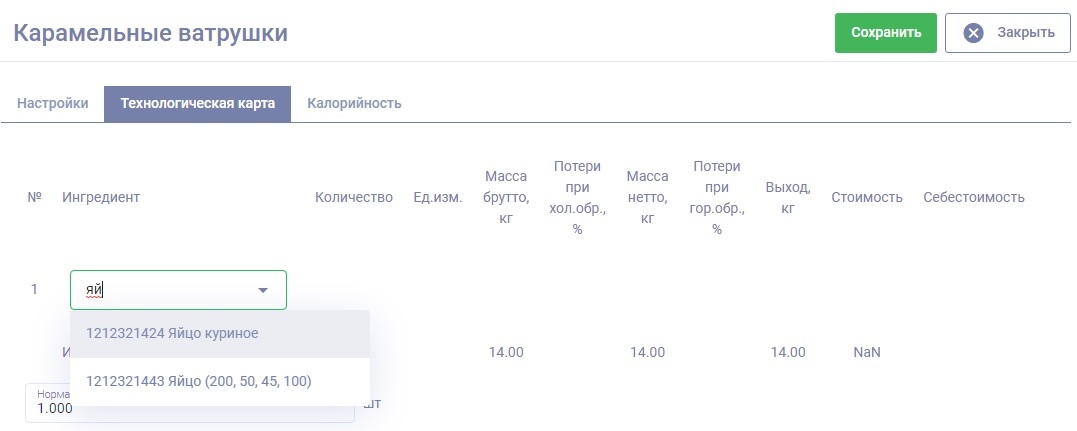Screen dimensions: 1077x431
Task: Focus the ingredient search text field
Action: pyautogui.click(x=160, y=290)
